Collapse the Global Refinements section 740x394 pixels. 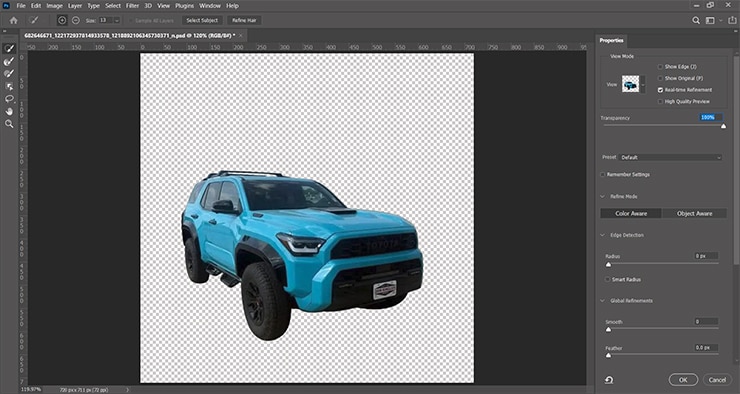pos(603,301)
